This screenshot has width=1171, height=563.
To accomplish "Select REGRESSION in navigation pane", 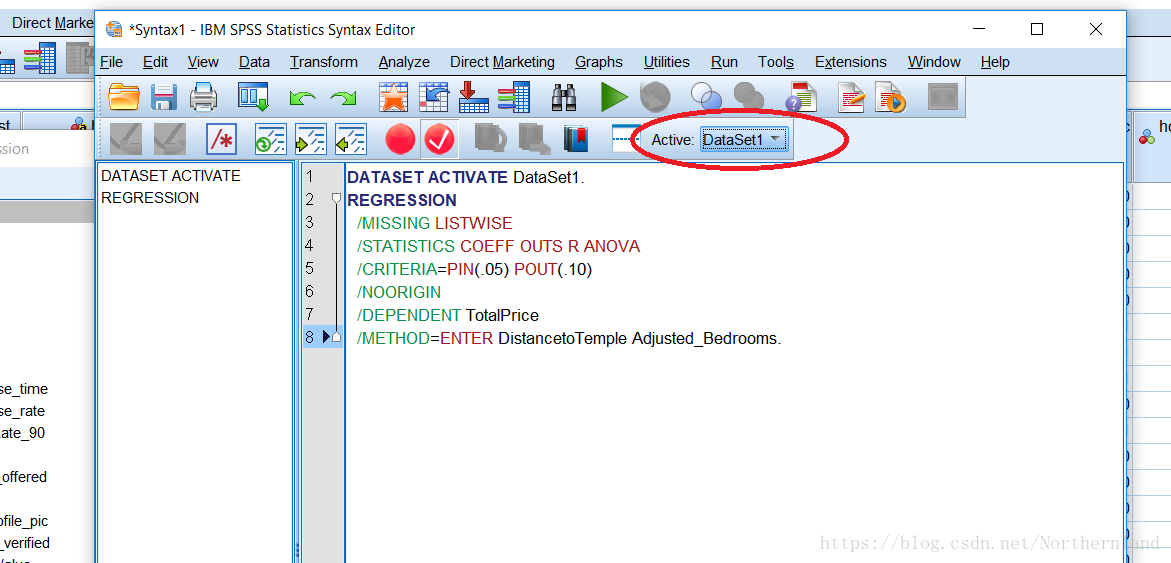I will click(x=150, y=198).
